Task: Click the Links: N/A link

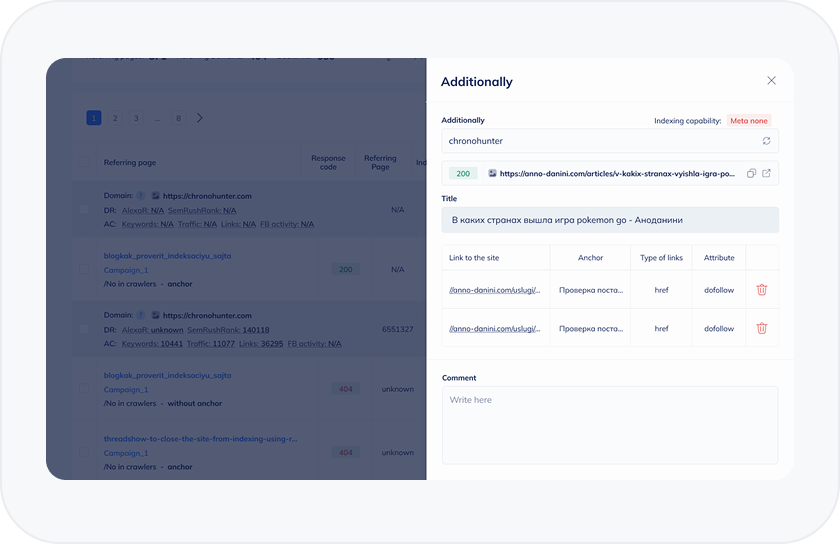Action: 238,224
